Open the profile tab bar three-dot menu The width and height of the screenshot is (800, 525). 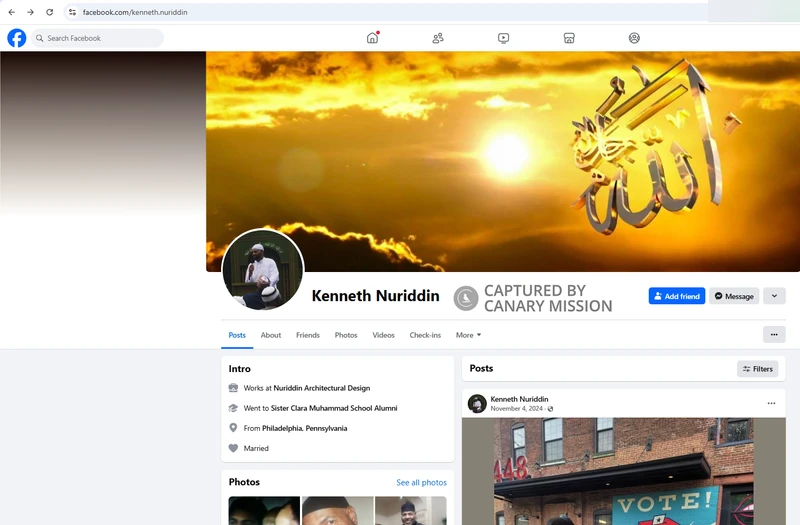tap(774, 335)
